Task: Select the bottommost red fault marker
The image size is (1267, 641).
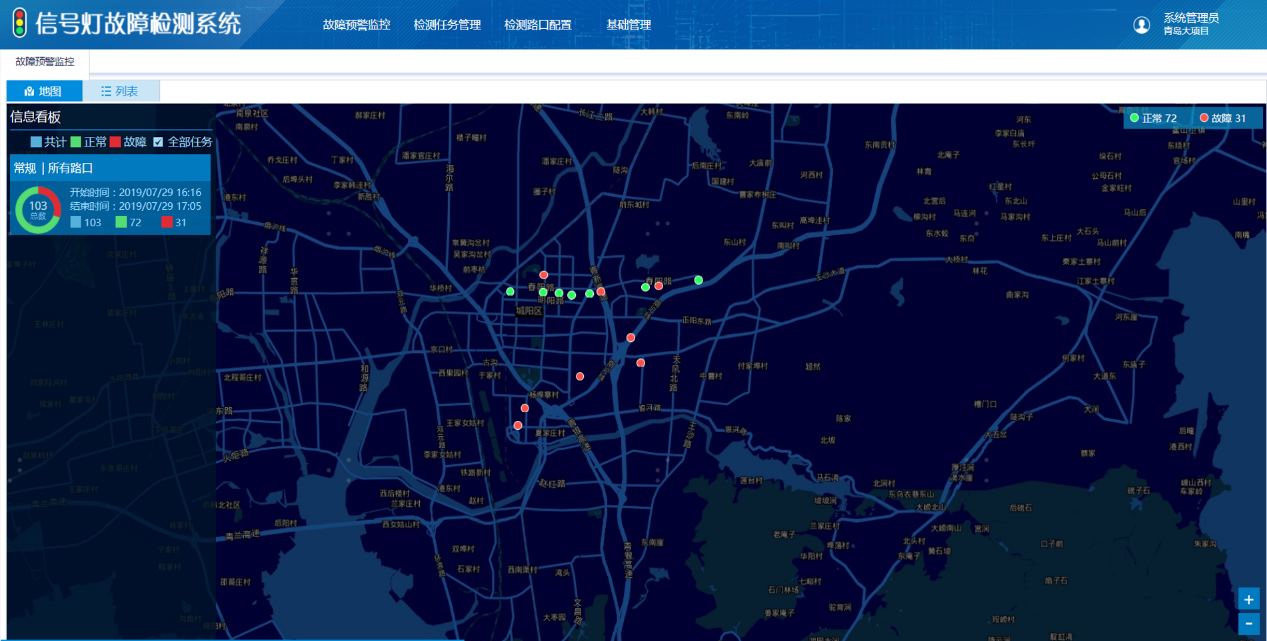Action: point(517,425)
